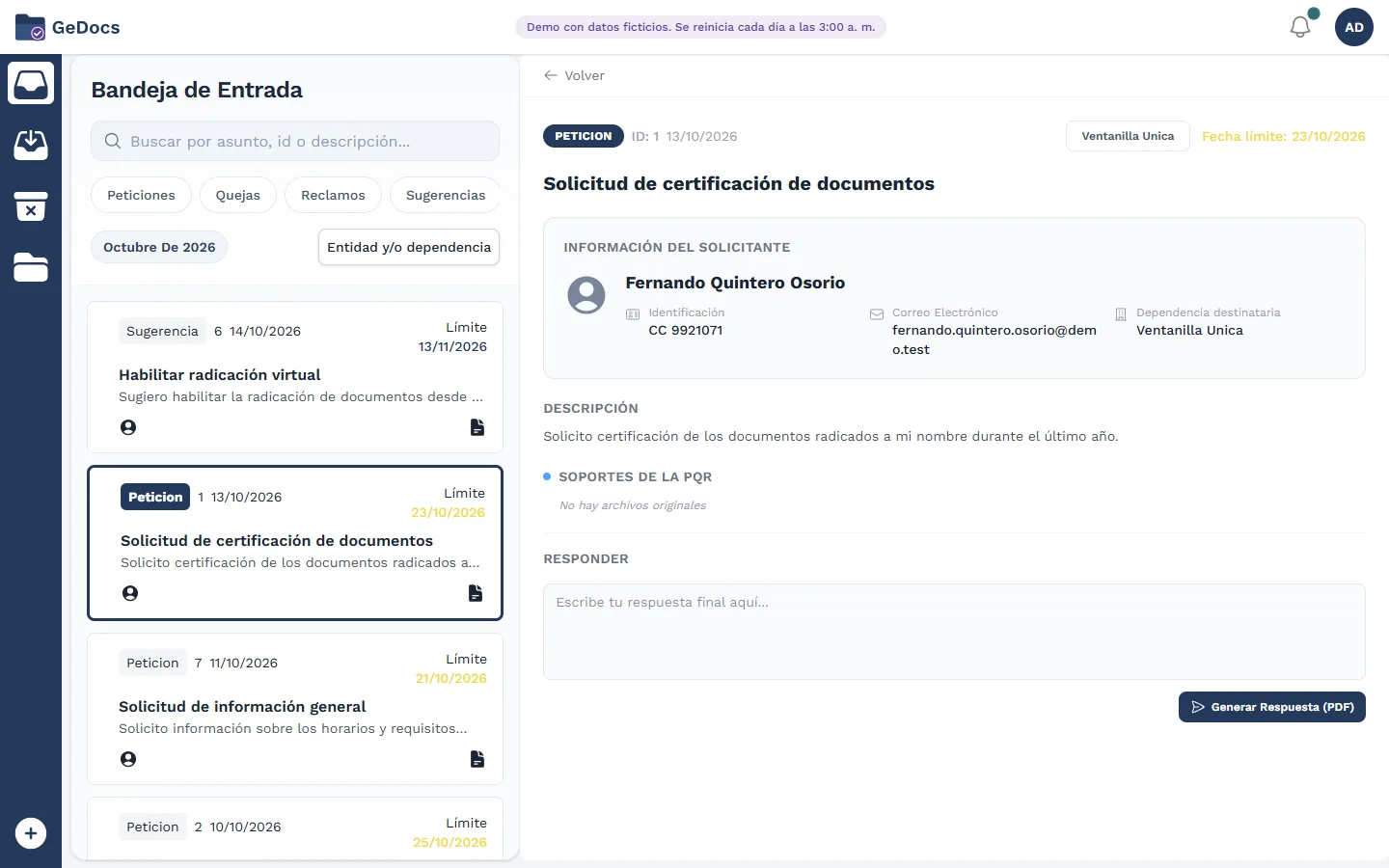Click user icon on Solicitud de información general card
This screenshot has width=1389, height=868.
(128, 759)
